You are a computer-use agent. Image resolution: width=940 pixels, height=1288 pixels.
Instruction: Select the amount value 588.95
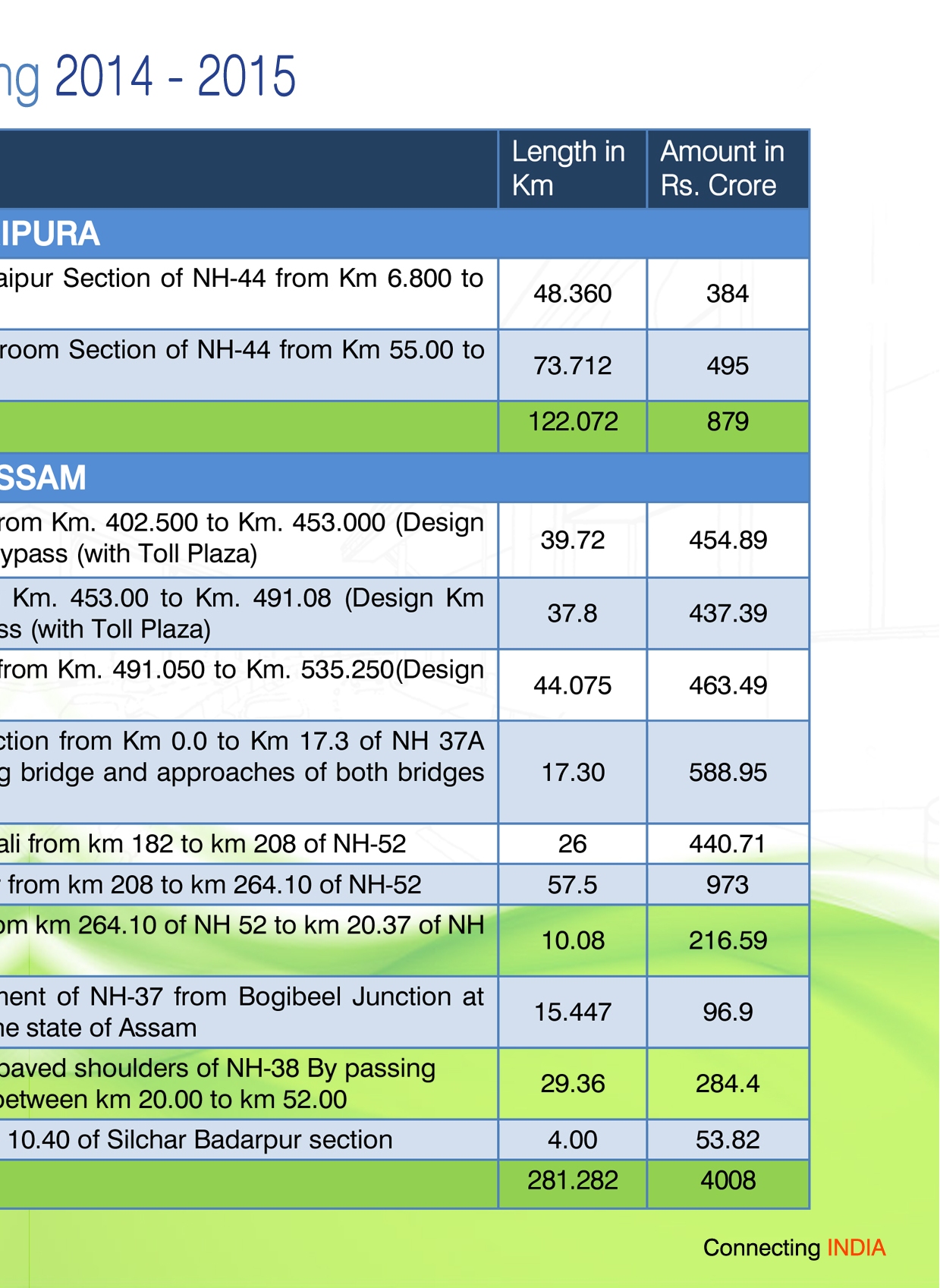[728, 773]
